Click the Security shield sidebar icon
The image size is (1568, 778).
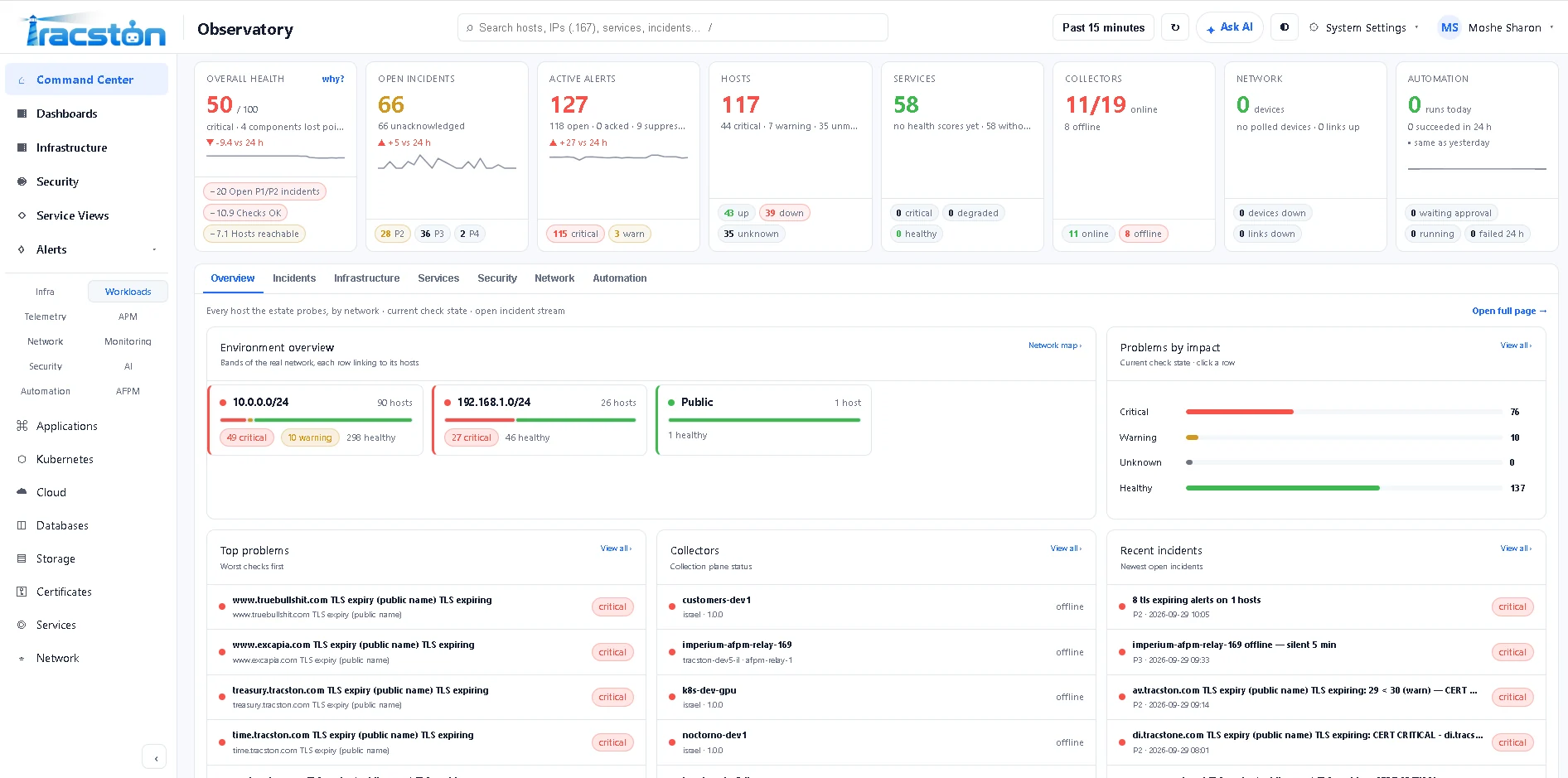(22, 181)
